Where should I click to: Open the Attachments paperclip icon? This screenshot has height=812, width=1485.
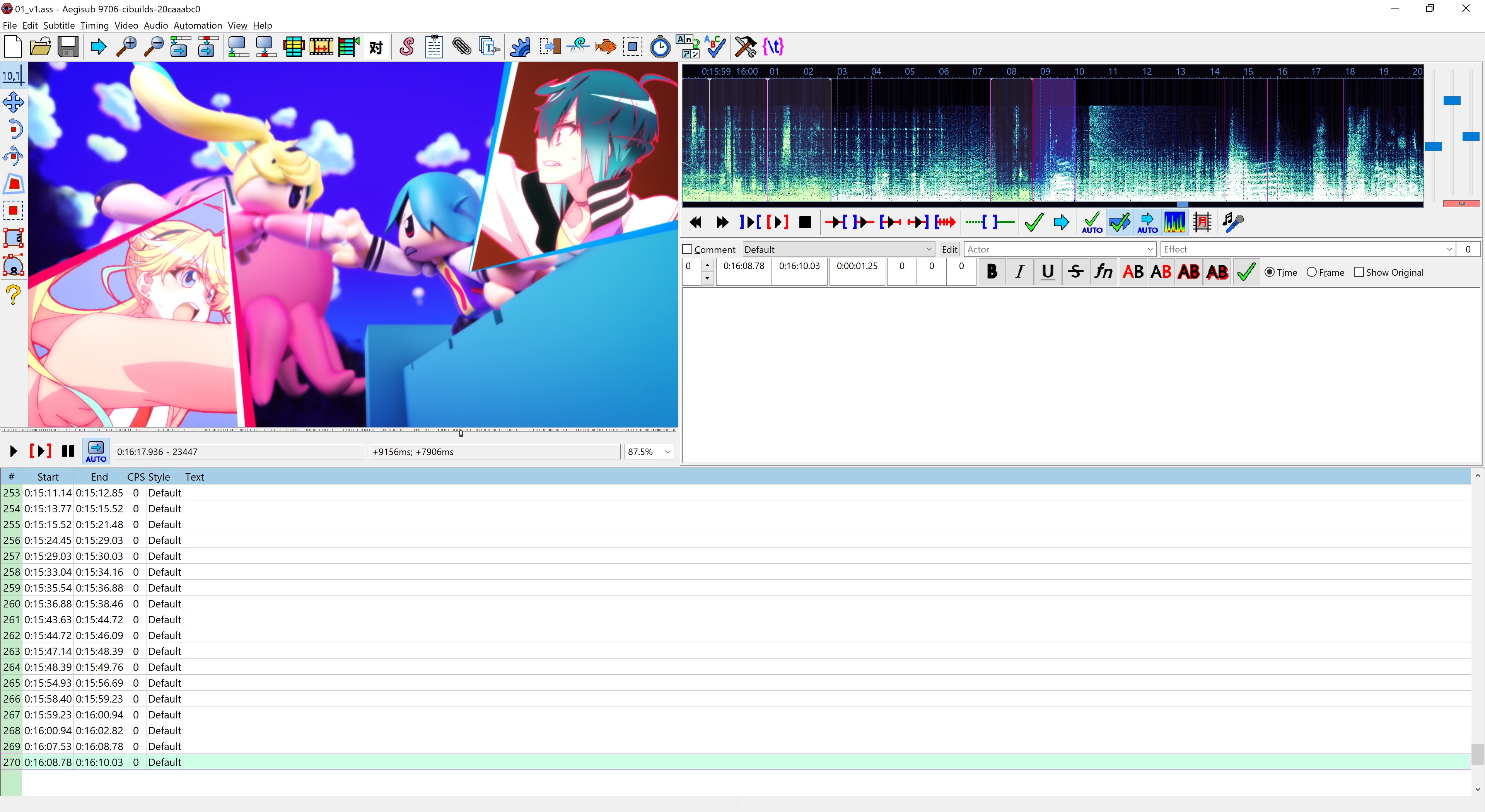click(462, 47)
